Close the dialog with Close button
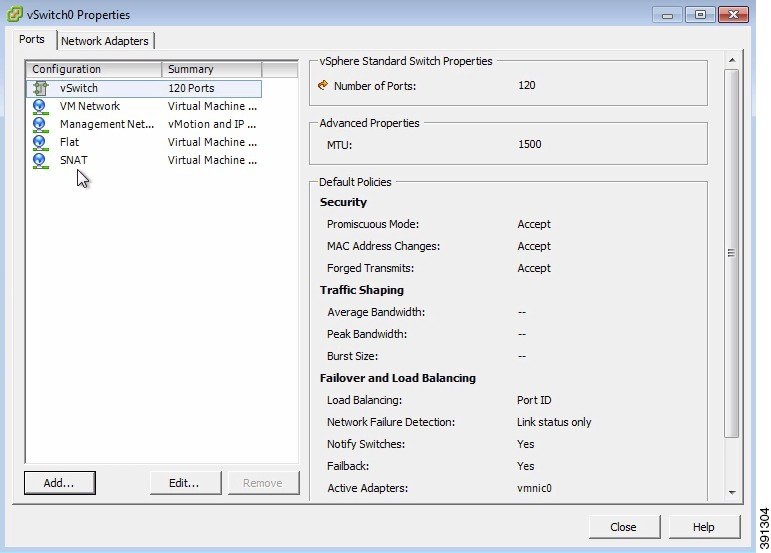 pyautogui.click(x=624, y=527)
